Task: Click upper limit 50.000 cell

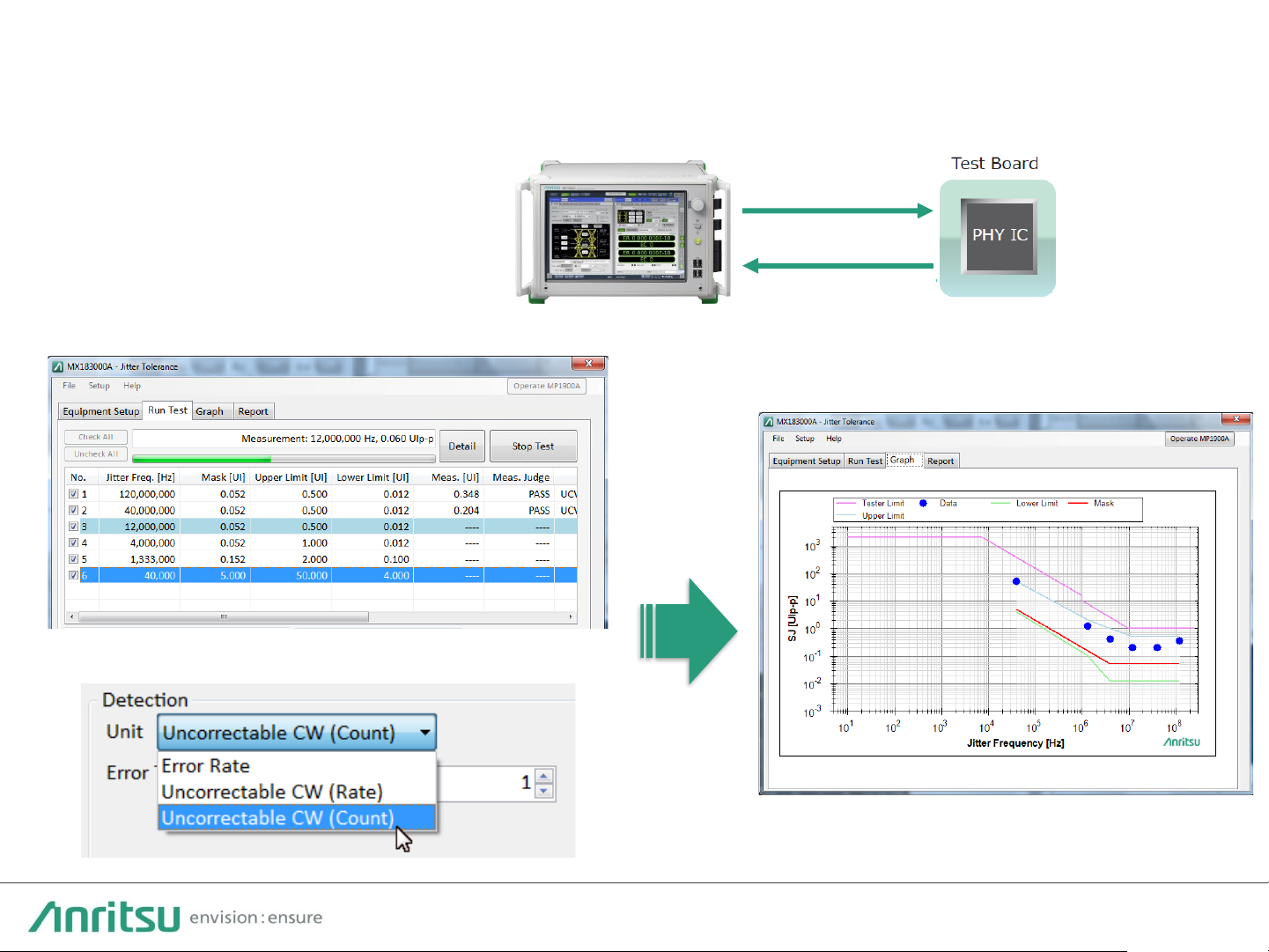Action: (x=312, y=576)
